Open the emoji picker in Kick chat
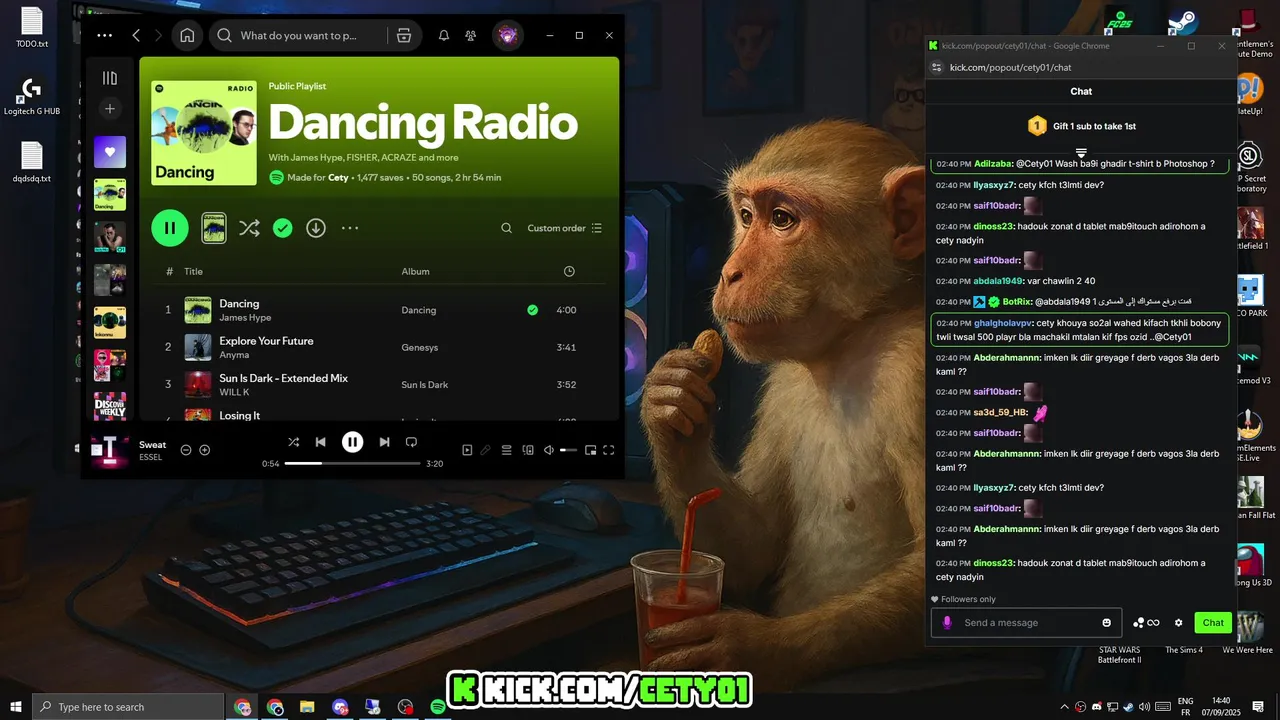 pyautogui.click(x=1106, y=622)
